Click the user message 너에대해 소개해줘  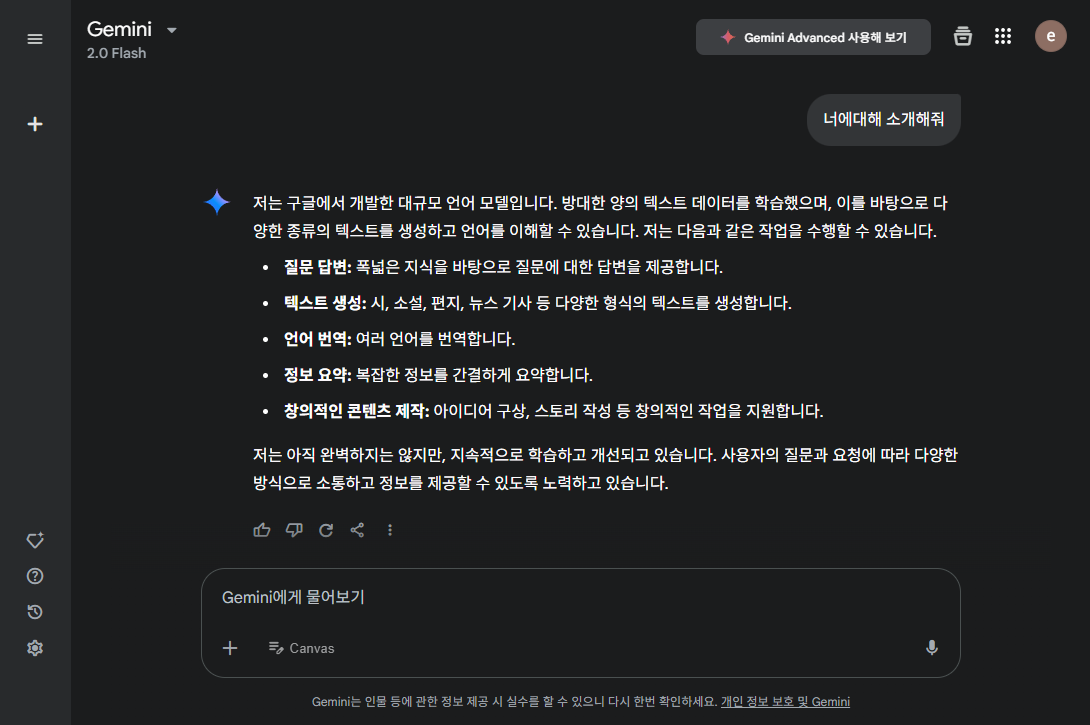coord(884,120)
